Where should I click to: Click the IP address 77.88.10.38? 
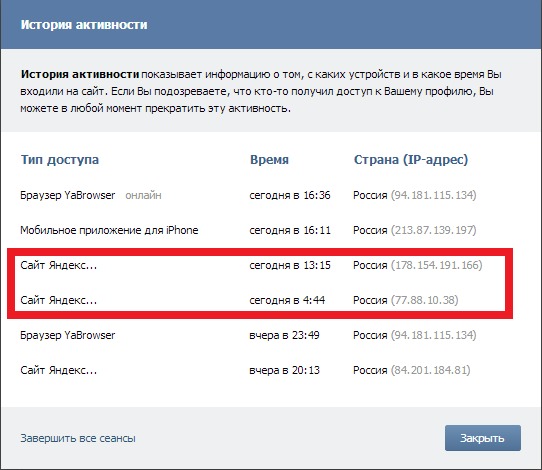[424, 300]
